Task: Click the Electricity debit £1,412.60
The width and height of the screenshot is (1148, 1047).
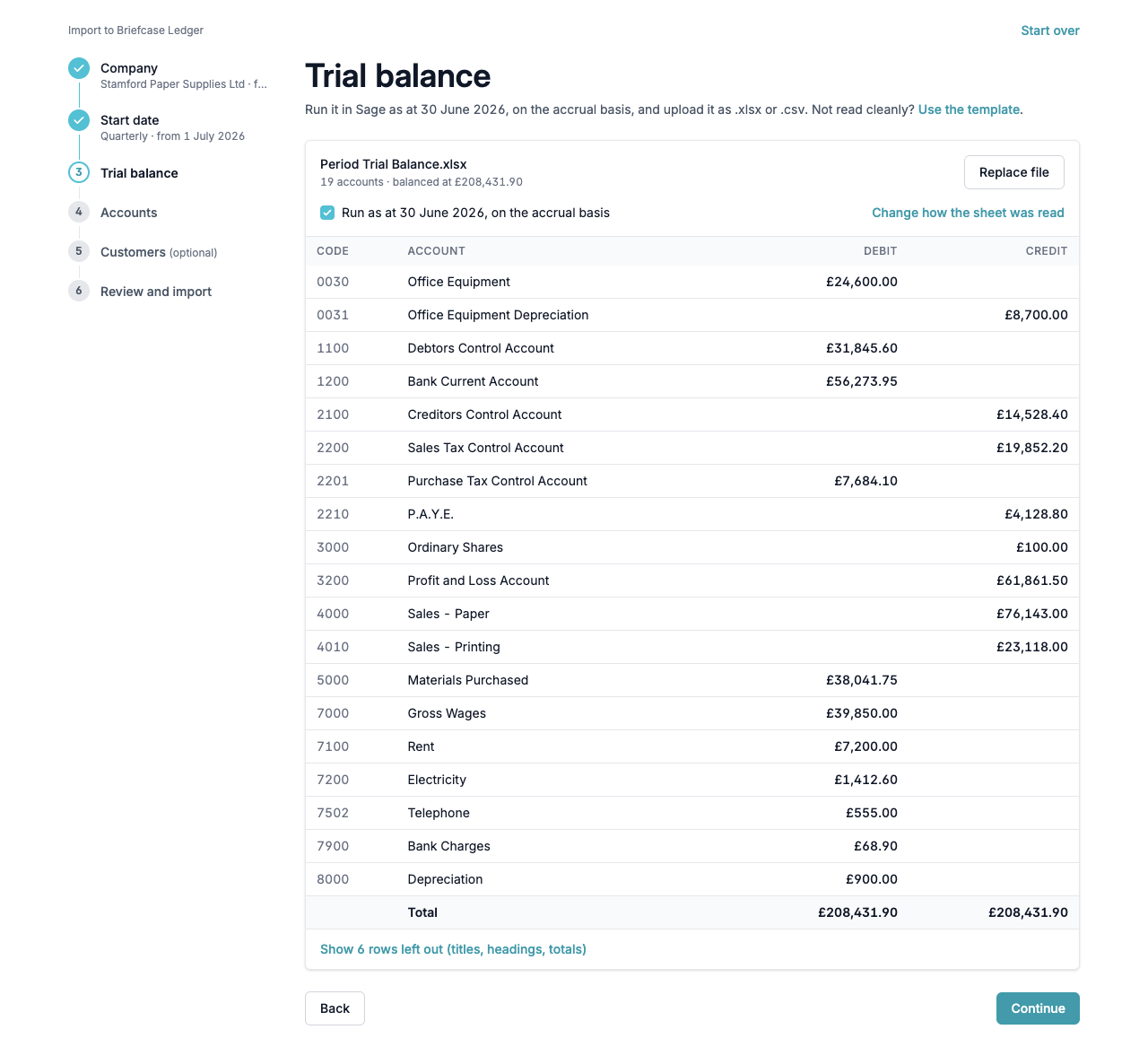Action: click(865, 780)
